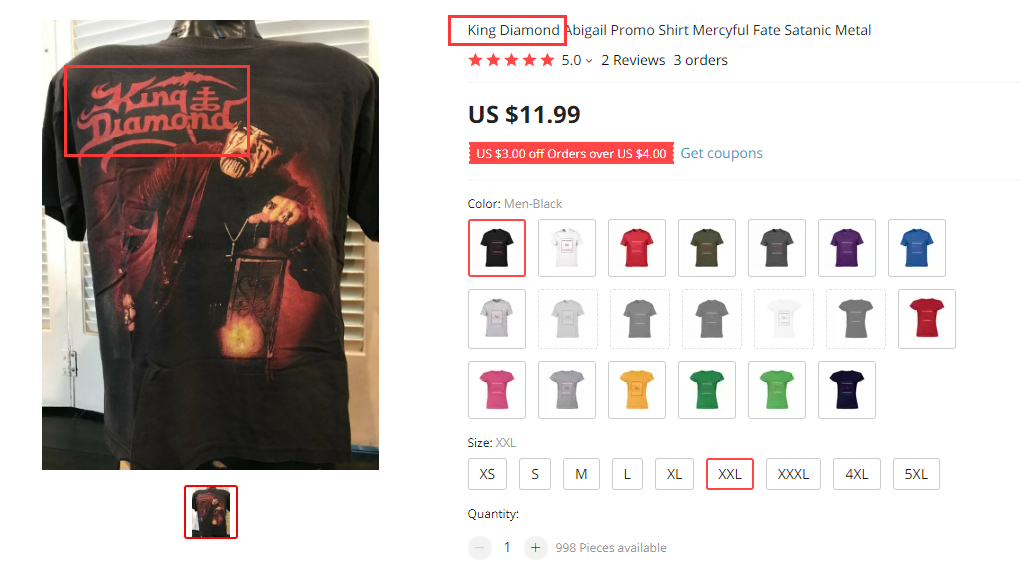Select the pink women's t-shirt variant
Viewport: 1028px width, 573px height.
497,390
